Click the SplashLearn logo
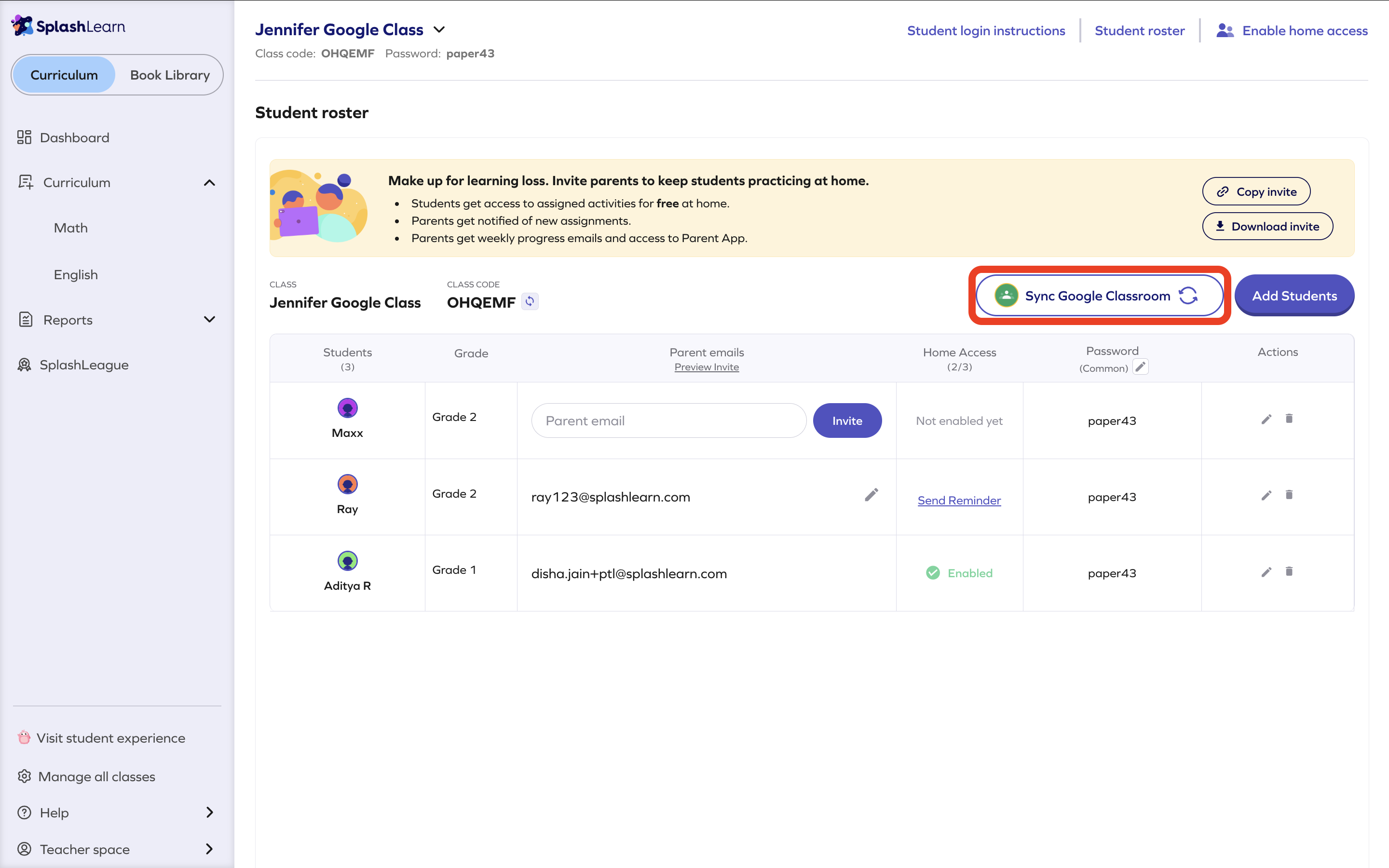The width and height of the screenshot is (1389, 868). click(68, 26)
